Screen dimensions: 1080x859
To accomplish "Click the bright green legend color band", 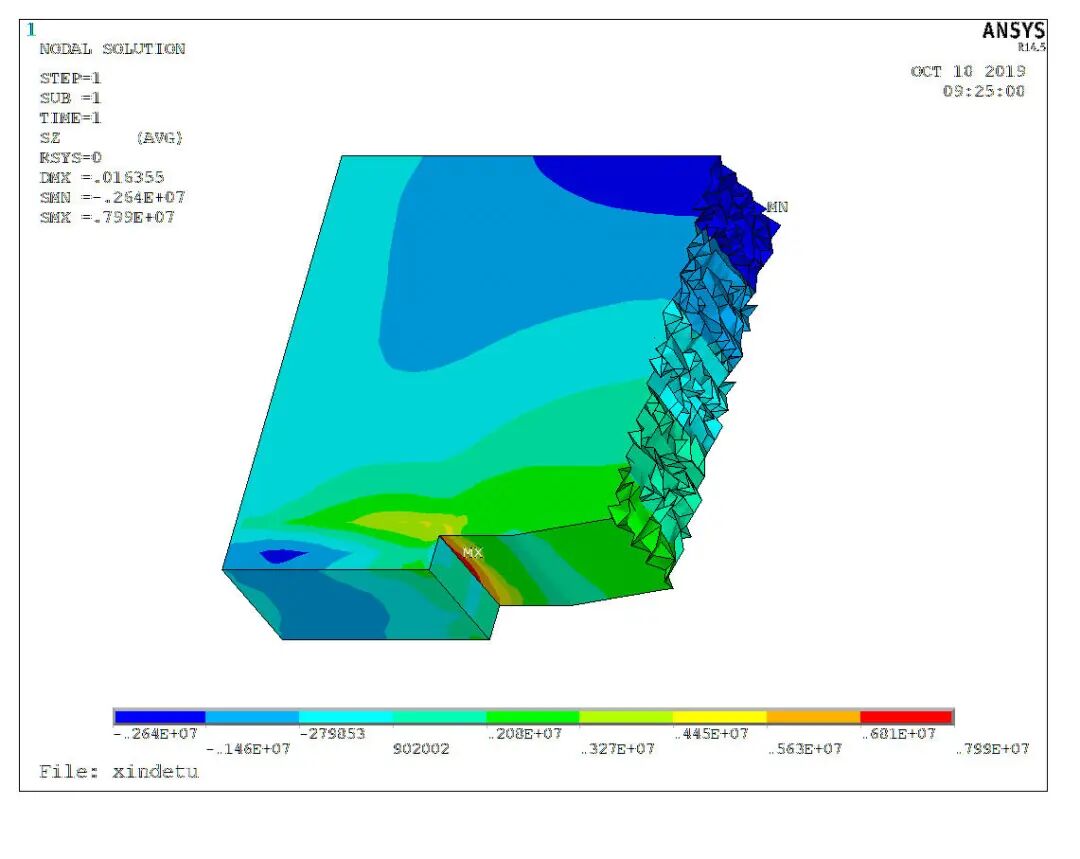I will point(533,716).
